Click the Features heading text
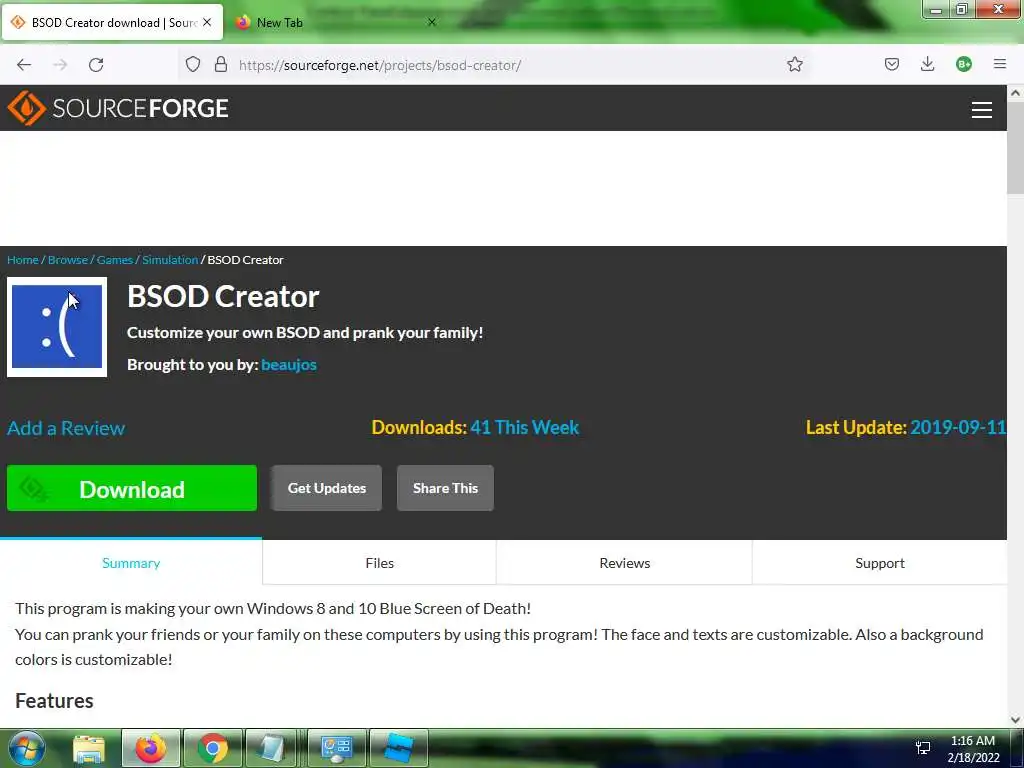Viewport: 1024px width, 768px height. [x=54, y=701]
